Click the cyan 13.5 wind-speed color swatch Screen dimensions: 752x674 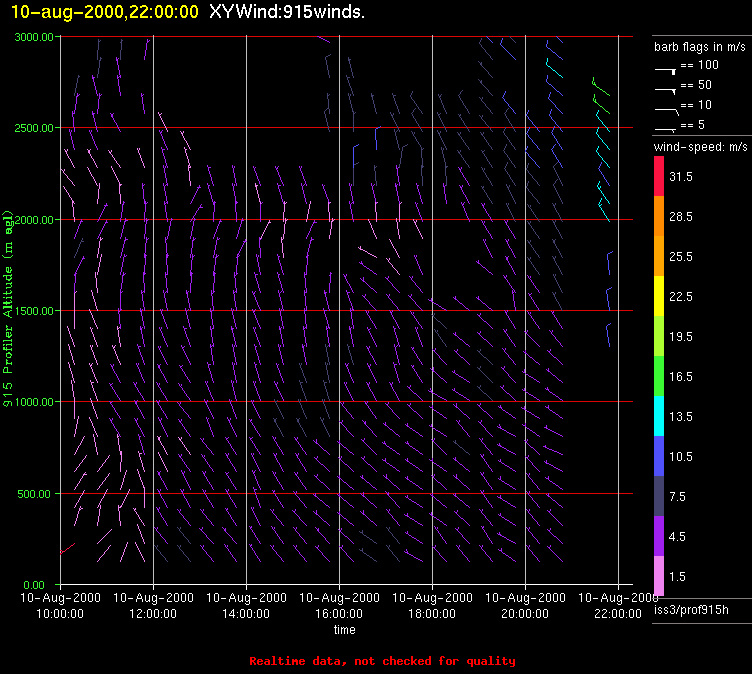(x=659, y=416)
